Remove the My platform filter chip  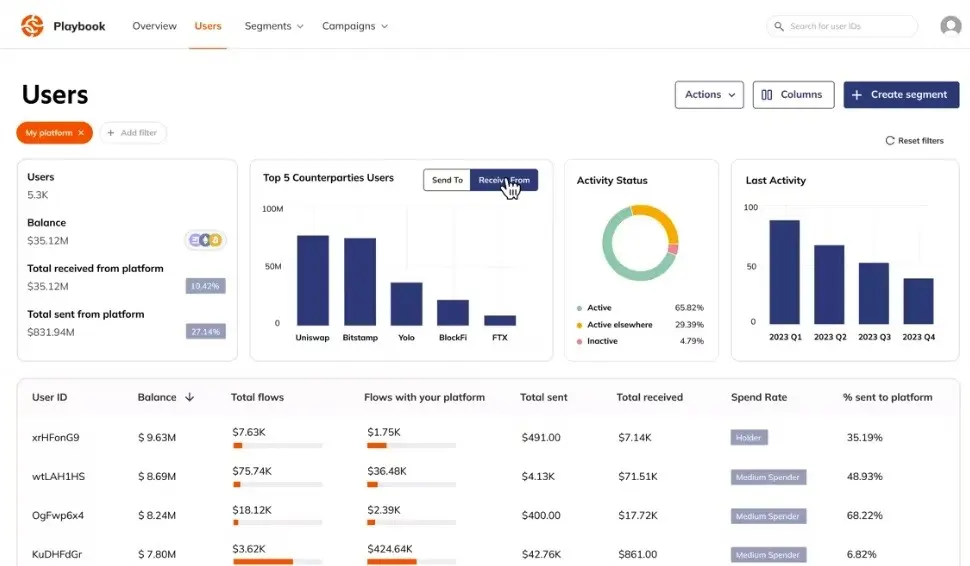click(81, 133)
